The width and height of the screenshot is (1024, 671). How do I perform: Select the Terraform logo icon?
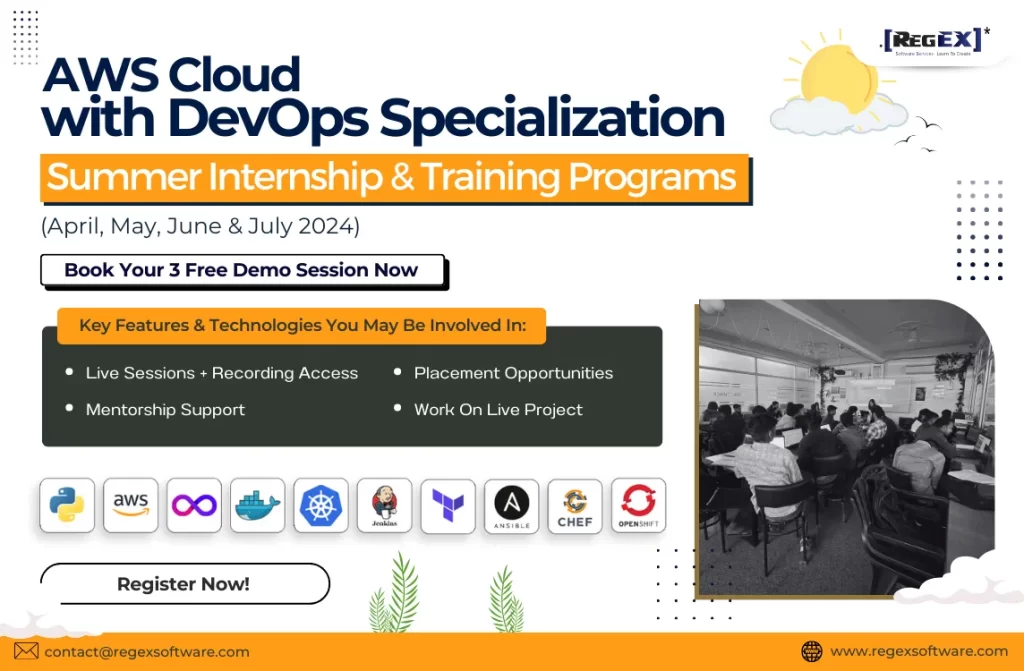[448, 506]
